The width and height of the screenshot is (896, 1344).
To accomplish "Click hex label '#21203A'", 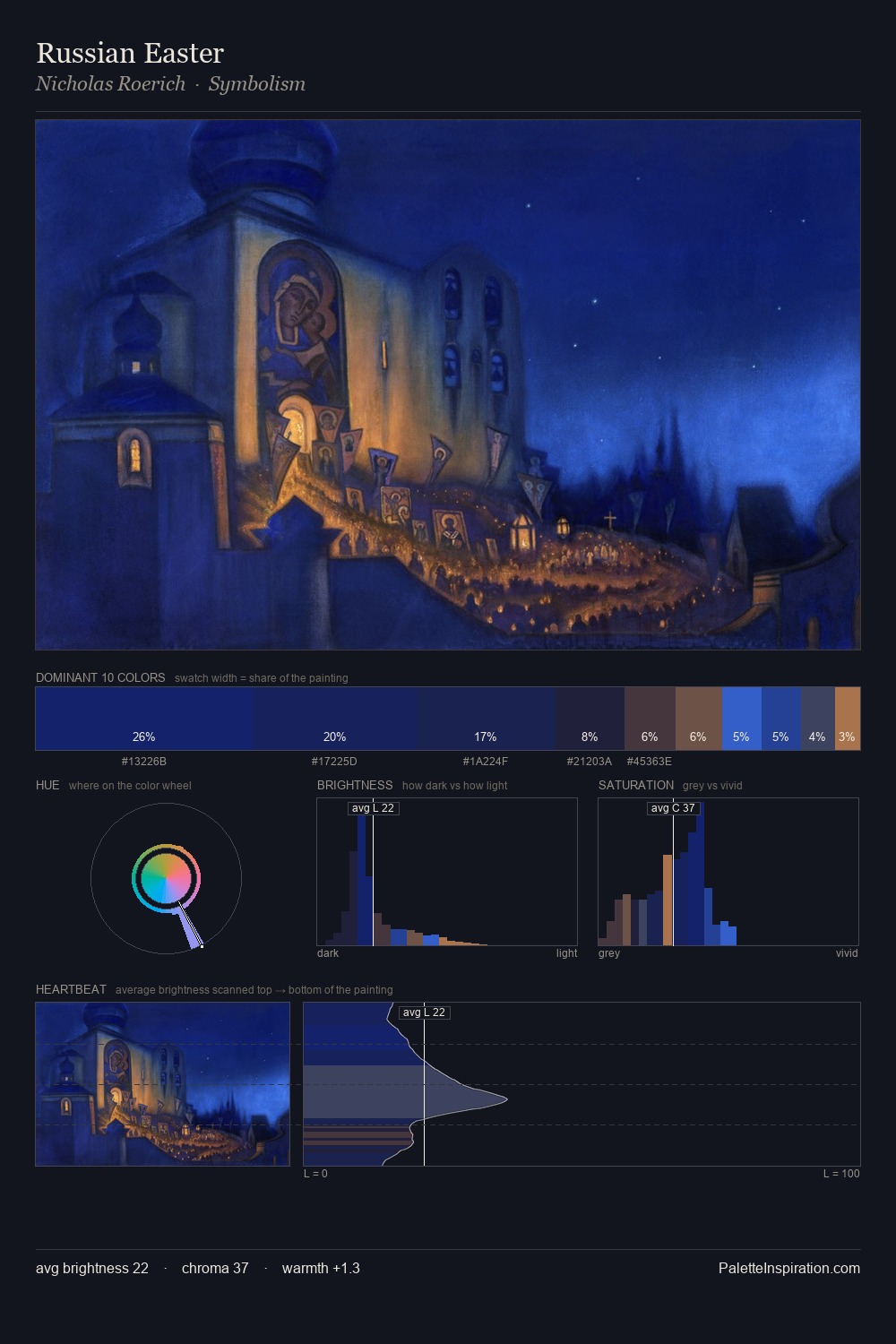I will 590,762.
